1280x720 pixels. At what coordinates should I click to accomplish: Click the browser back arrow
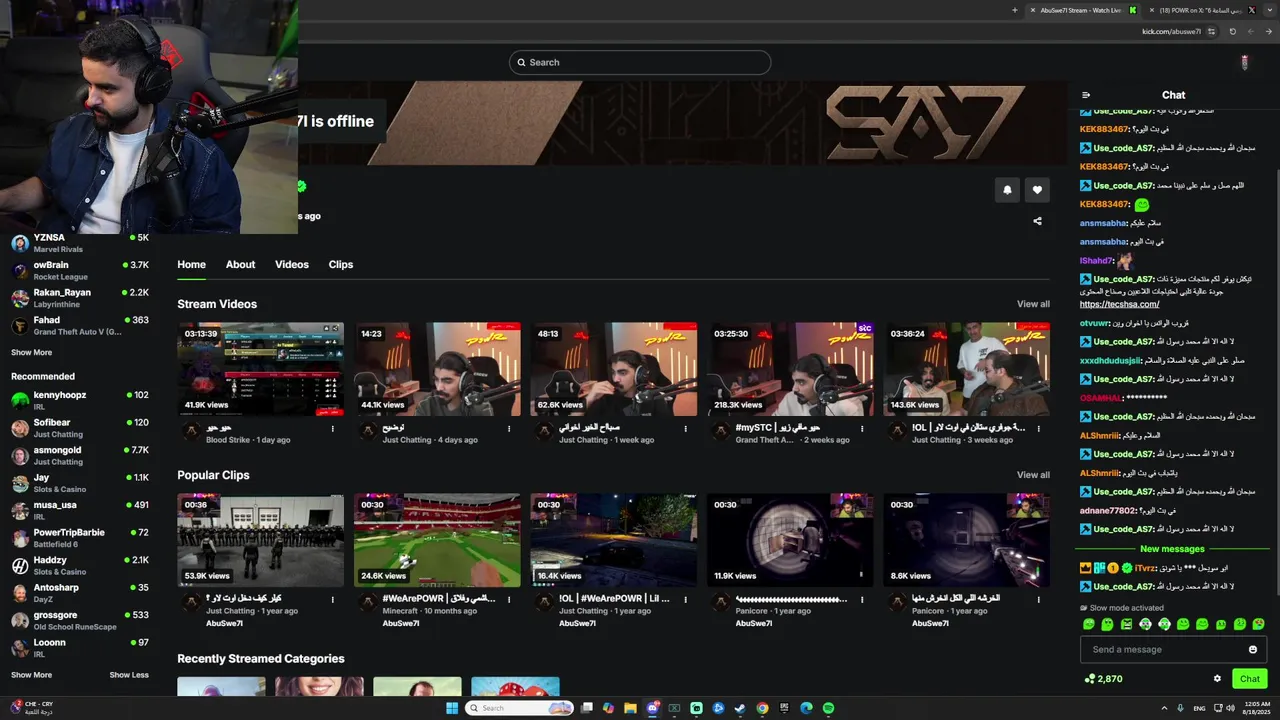[x=1268, y=31]
